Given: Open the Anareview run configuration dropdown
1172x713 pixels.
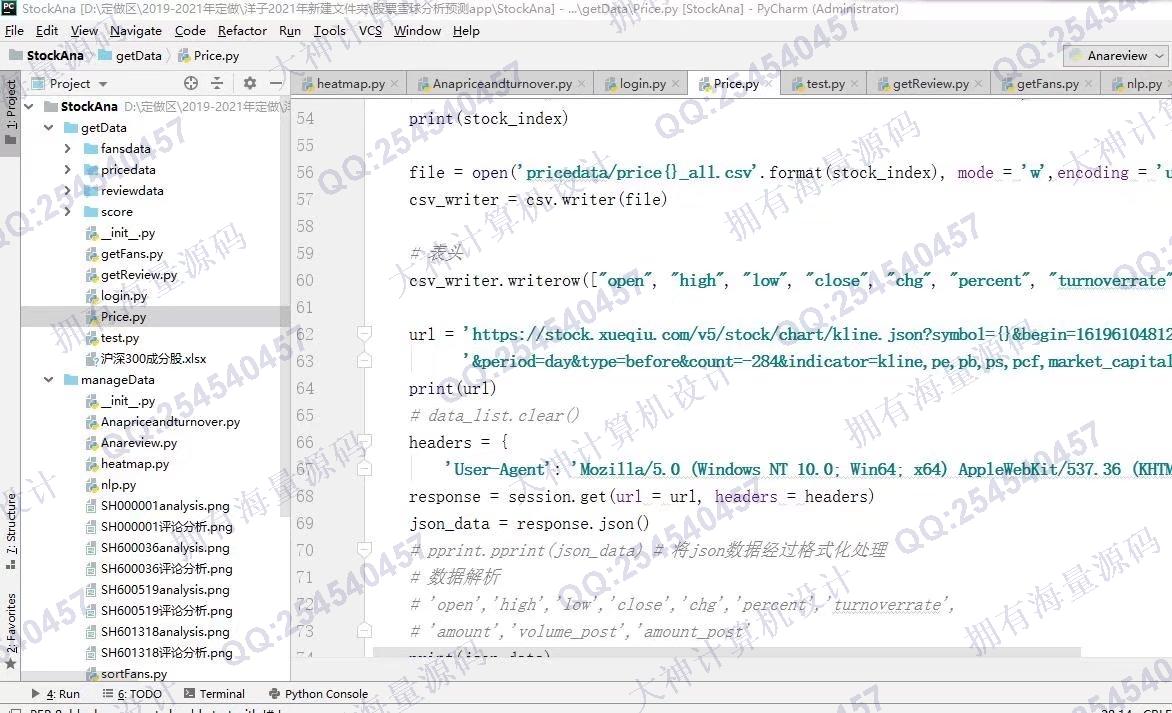Looking at the screenshot, I should click(1116, 55).
